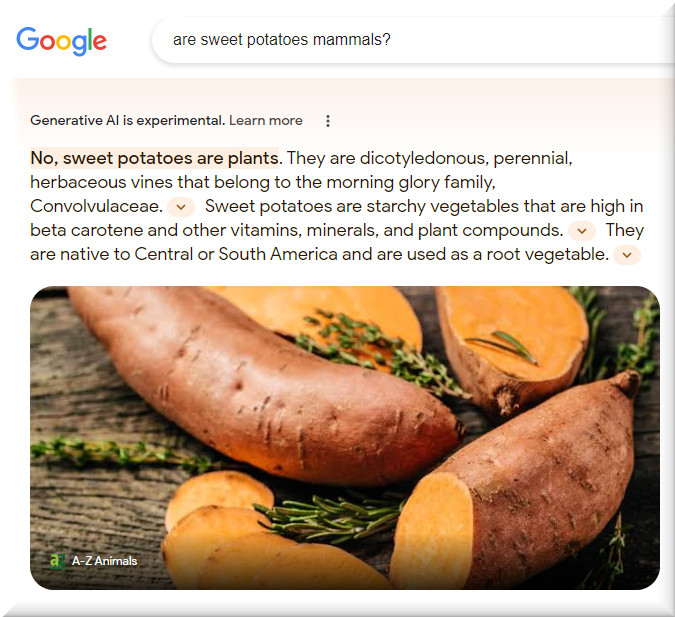The width and height of the screenshot is (675, 617).
Task: Click the word mammals in search query
Action: click(x=347, y=40)
